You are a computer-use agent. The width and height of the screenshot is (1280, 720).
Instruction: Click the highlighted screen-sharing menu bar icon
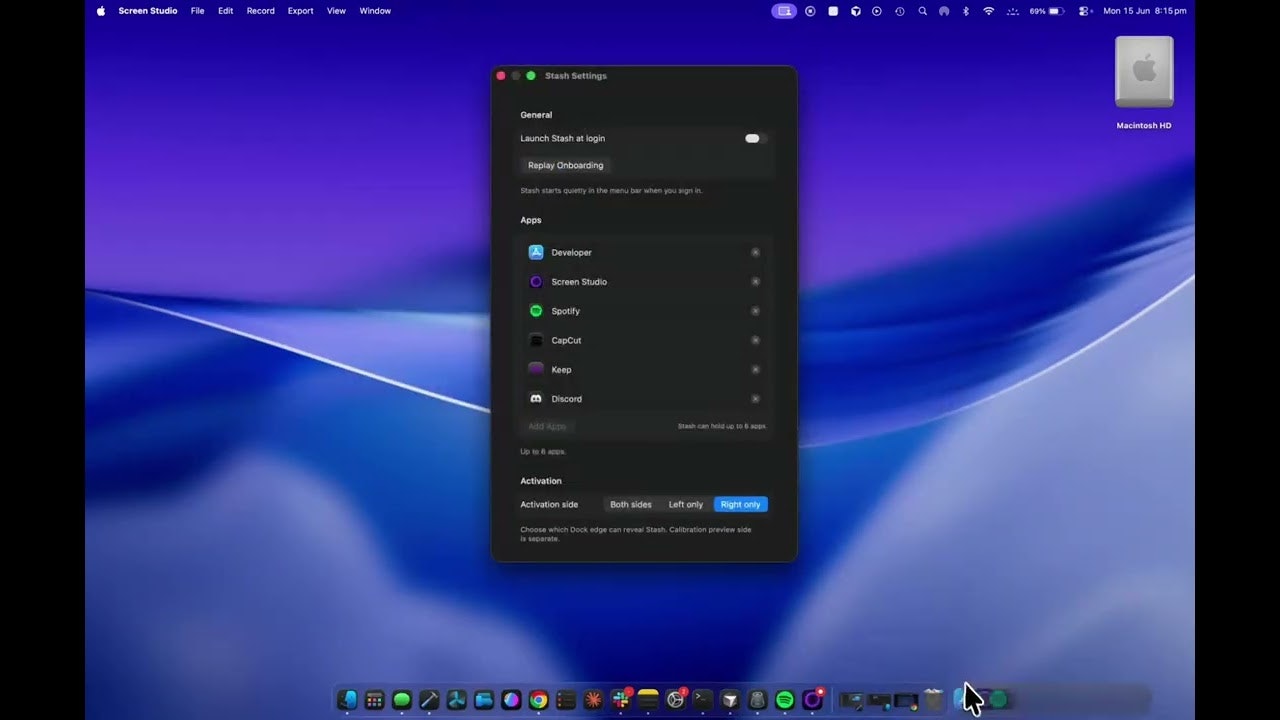coord(785,11)
